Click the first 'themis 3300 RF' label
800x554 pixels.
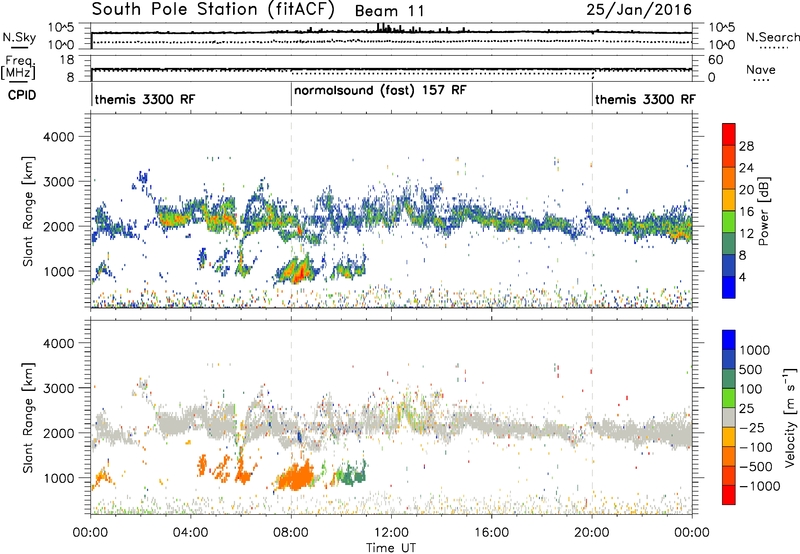click(144, 99)
